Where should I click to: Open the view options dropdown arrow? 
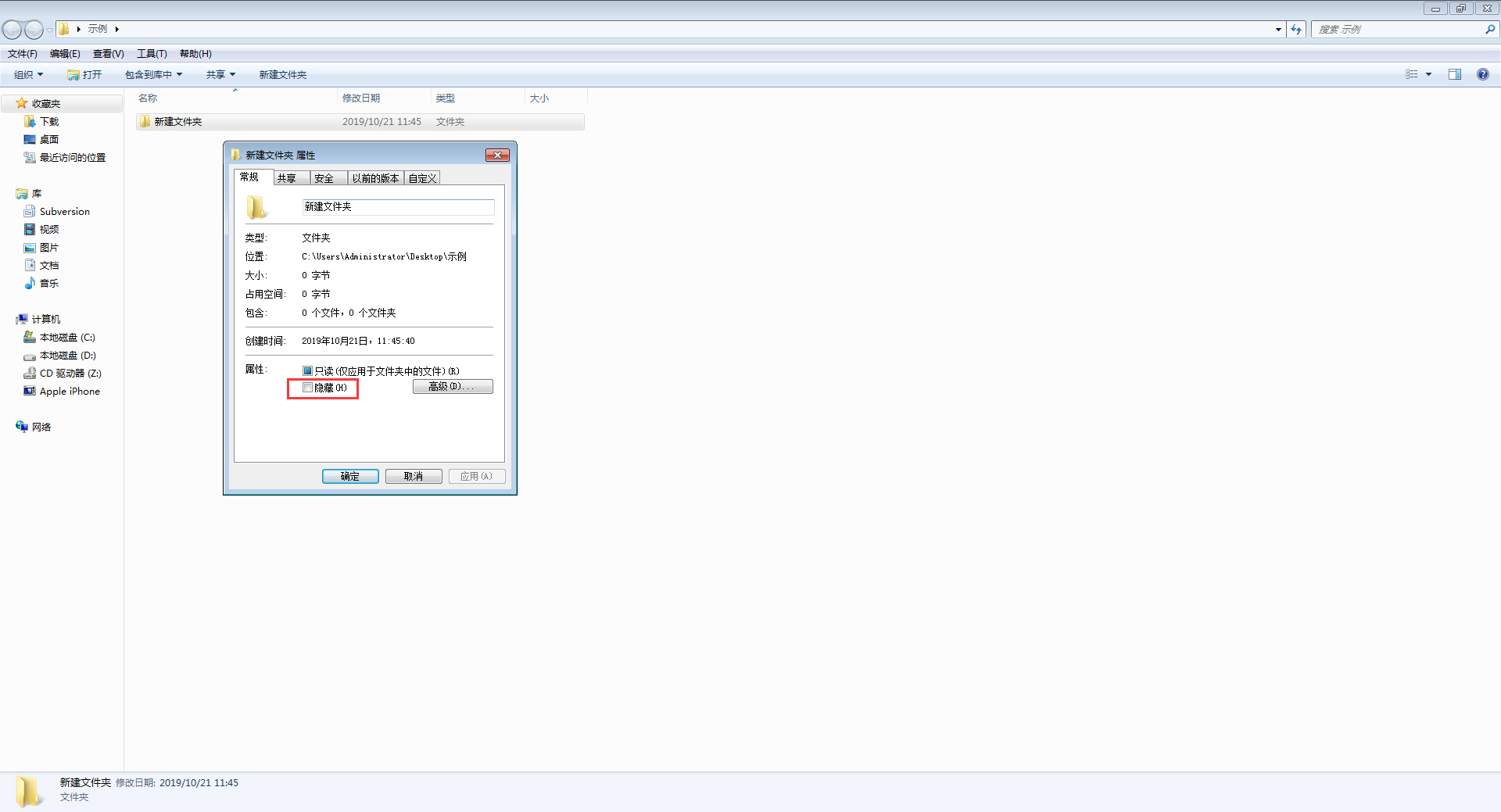(1428, 74)
